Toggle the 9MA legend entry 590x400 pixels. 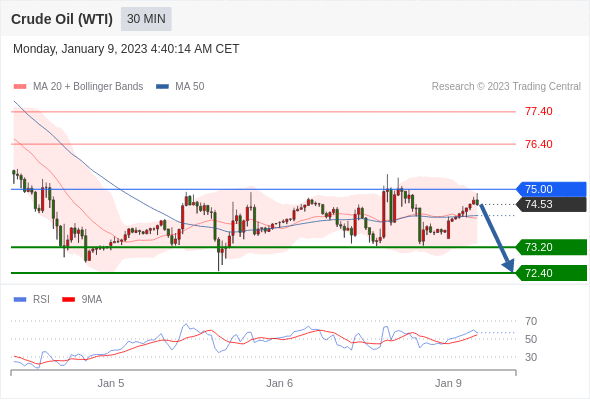coord(82,300)
